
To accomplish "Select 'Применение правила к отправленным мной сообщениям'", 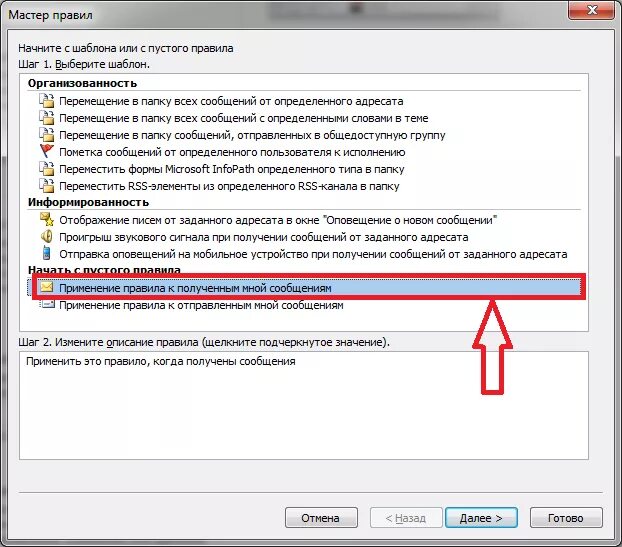I will pyautogui.click(x=201, y=305).
